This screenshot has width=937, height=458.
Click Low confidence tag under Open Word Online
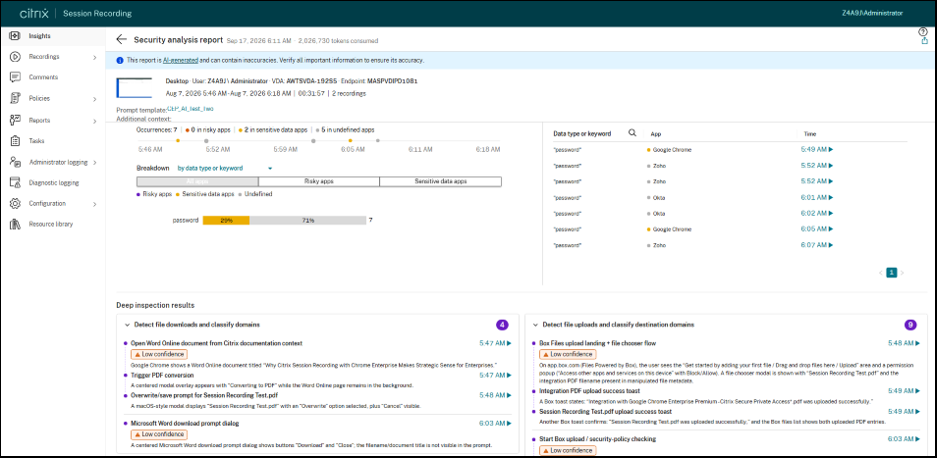click(158, 354)
